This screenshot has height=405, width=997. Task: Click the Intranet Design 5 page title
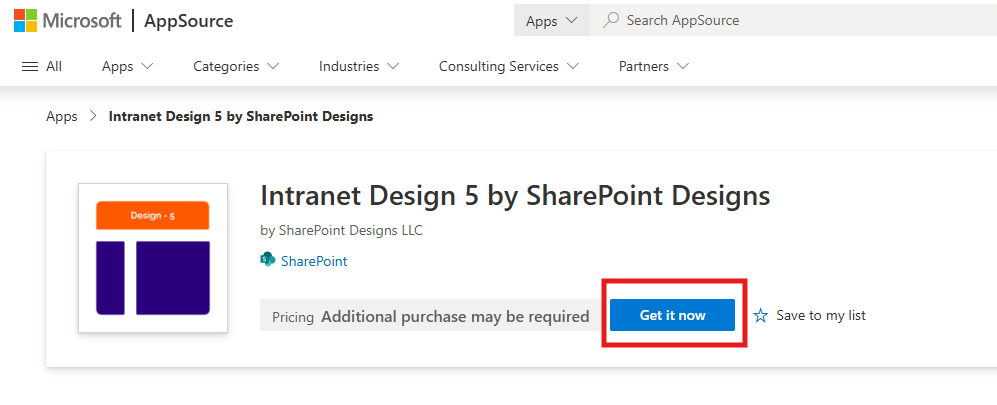click(515, 196)
